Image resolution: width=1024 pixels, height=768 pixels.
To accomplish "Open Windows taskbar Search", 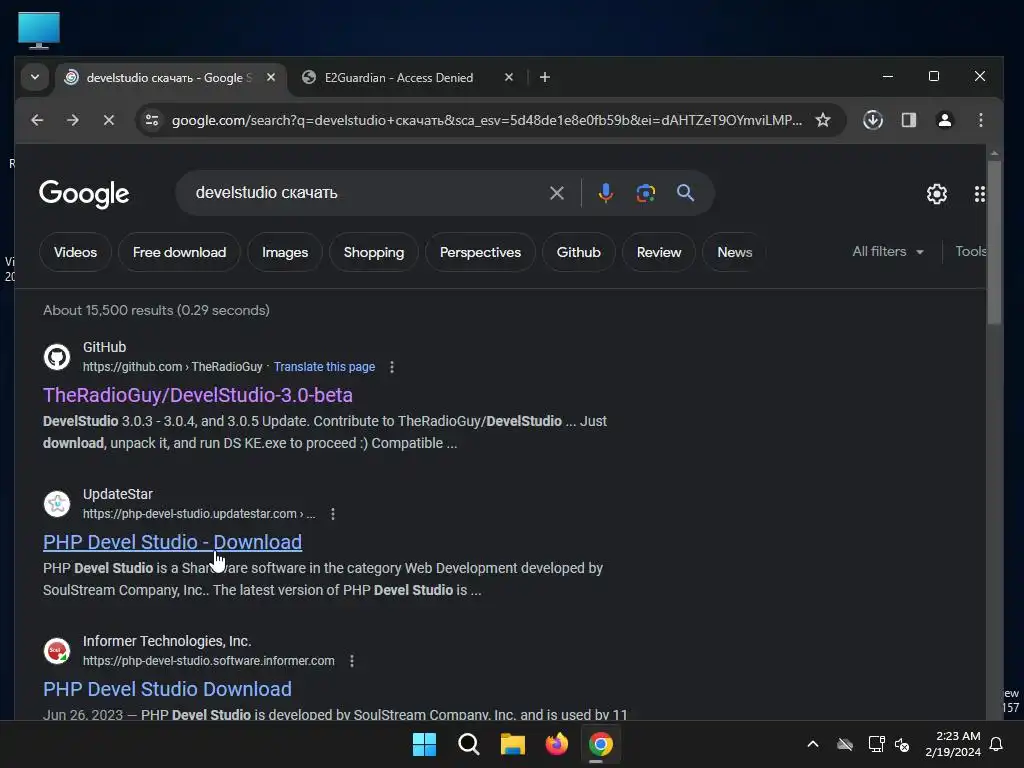I will (468, 744).
